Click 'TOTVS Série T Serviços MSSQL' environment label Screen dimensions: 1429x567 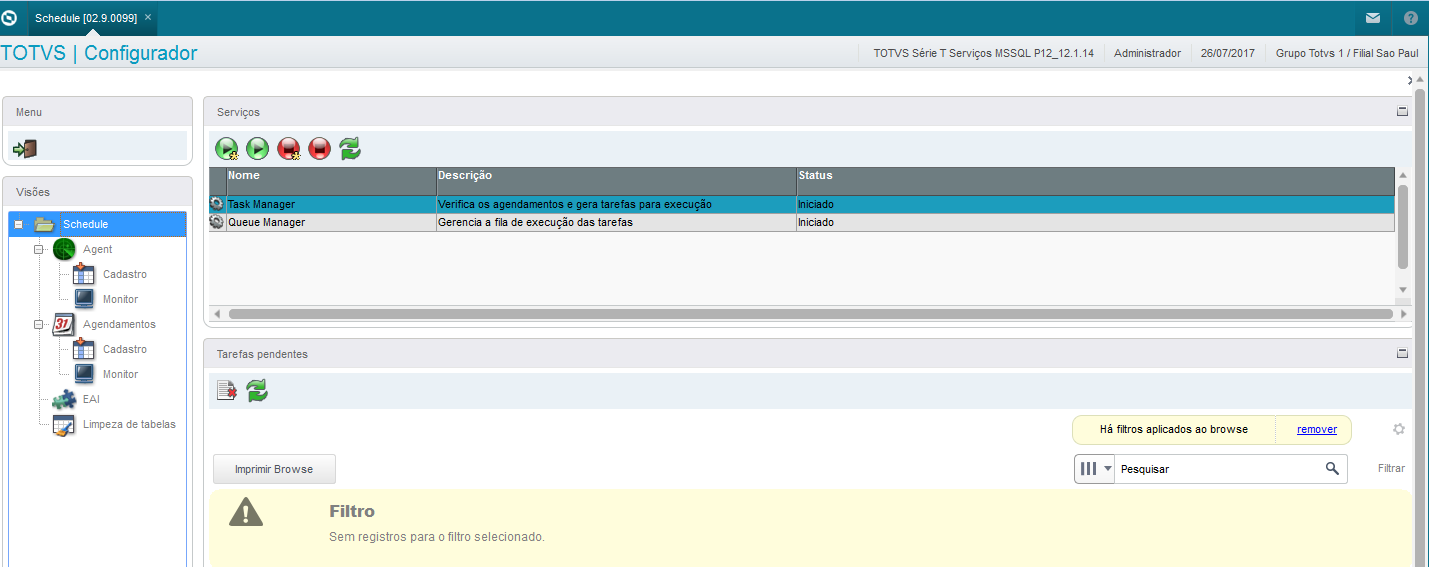point(983,53)
